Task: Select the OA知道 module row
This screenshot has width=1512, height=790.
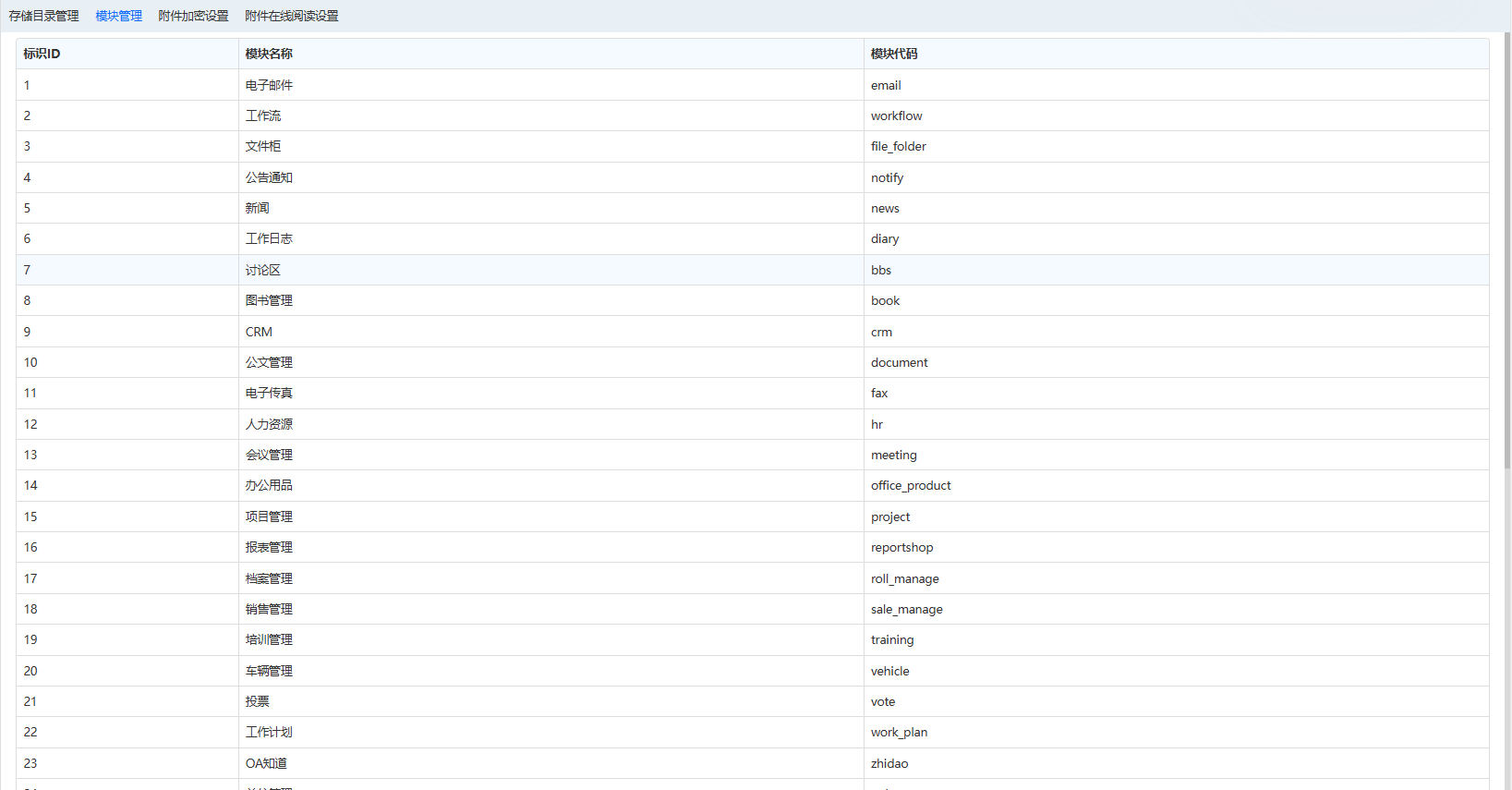Action: coord(266,763)
